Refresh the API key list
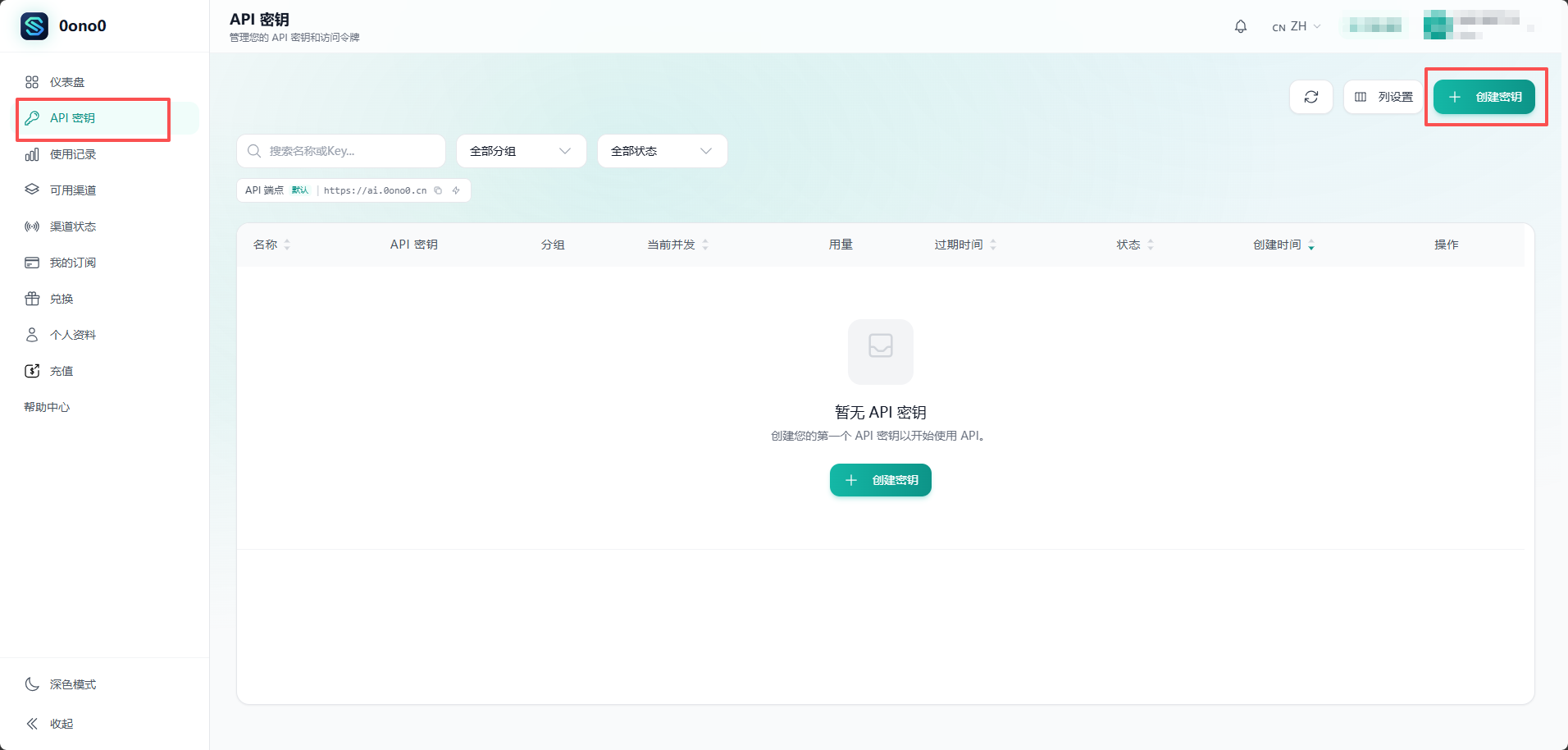The image size is (1568, 750). click(1311, 97)
